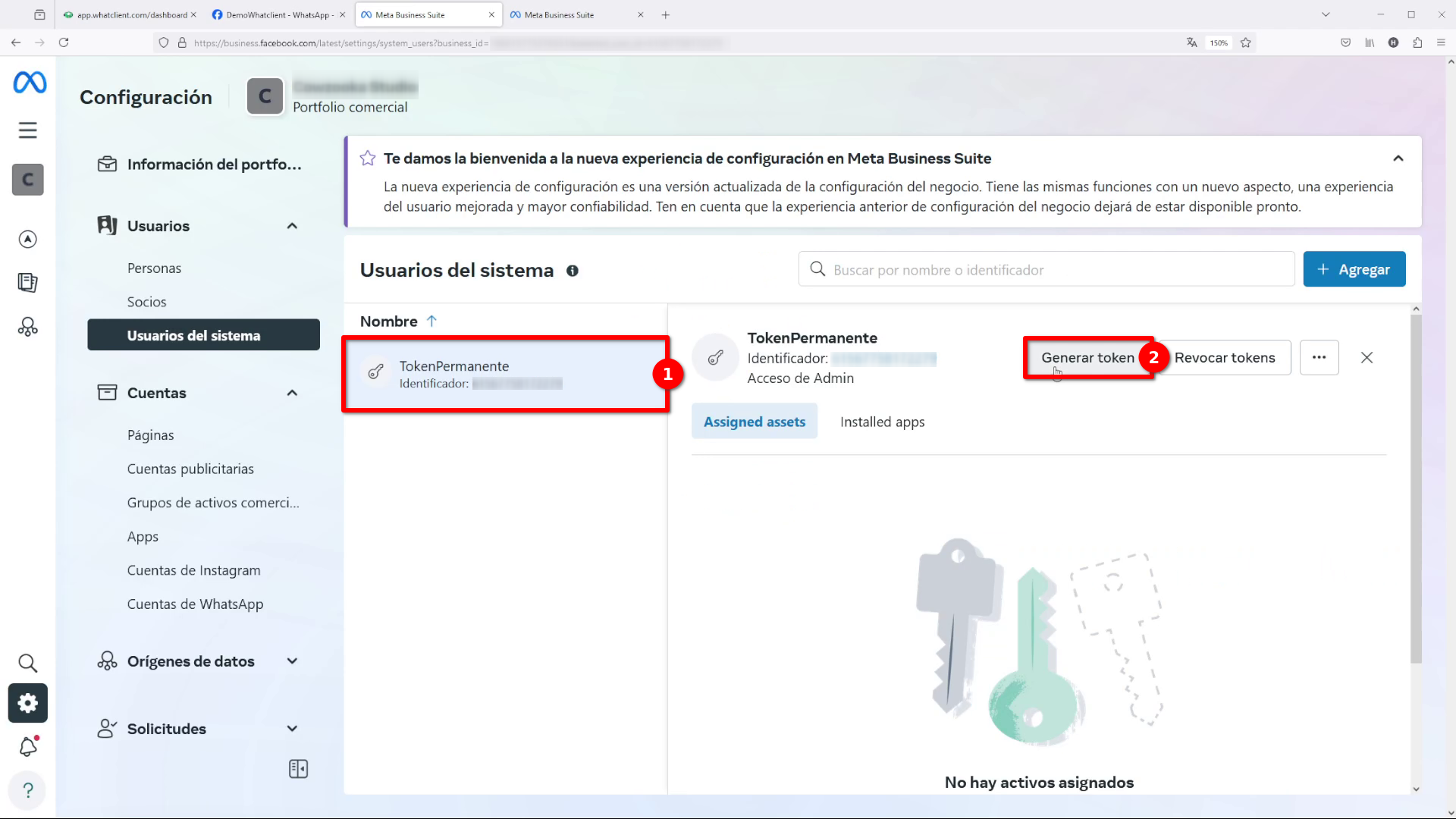Open Cuentas de Instagram

point(193,570)
